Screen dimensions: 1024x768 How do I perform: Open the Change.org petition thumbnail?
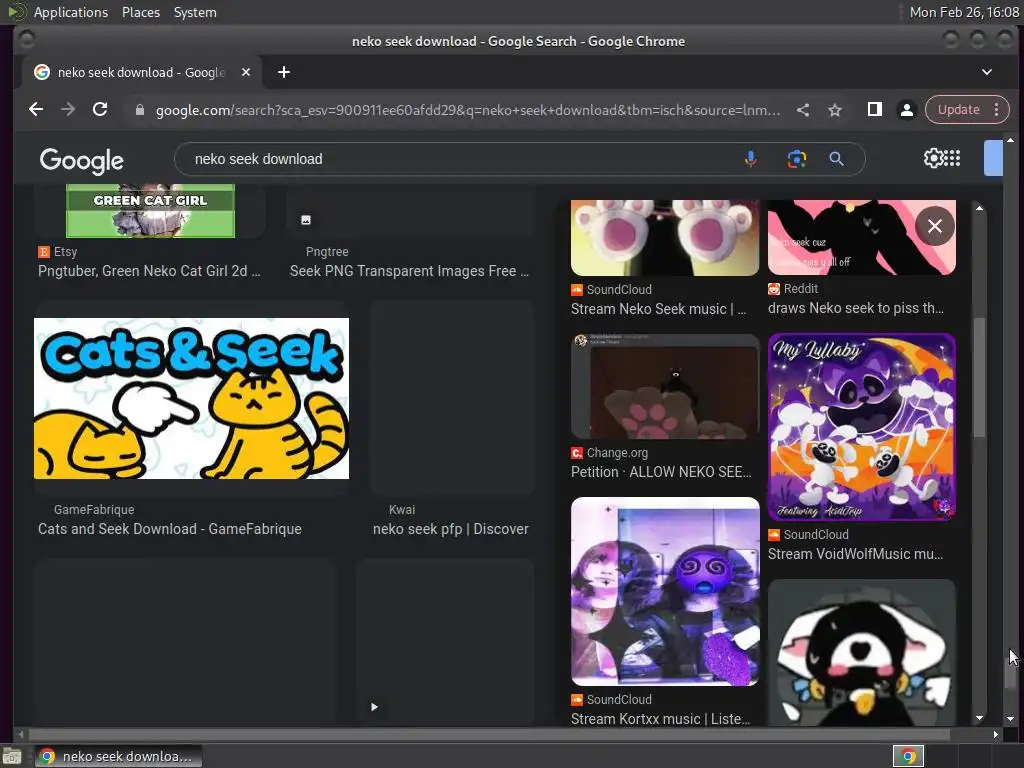(665, 387)
